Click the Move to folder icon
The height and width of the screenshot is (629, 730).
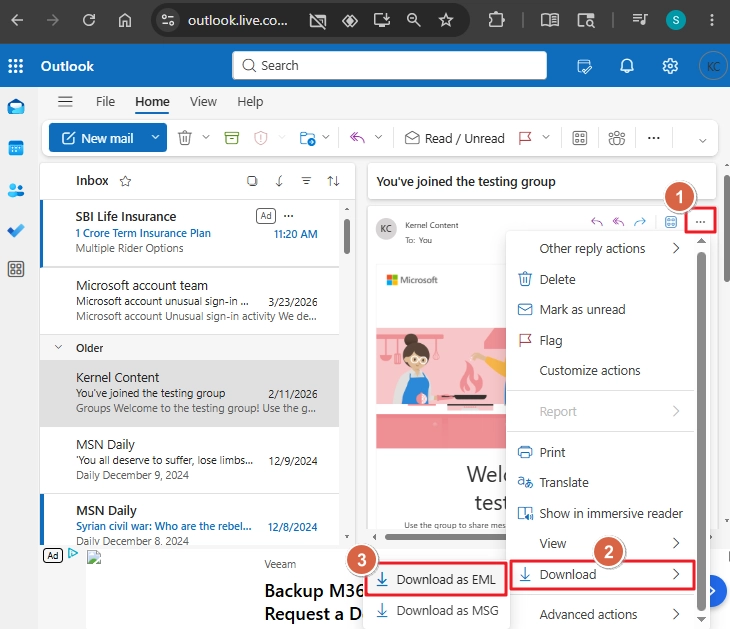click(x=307, y=138)
